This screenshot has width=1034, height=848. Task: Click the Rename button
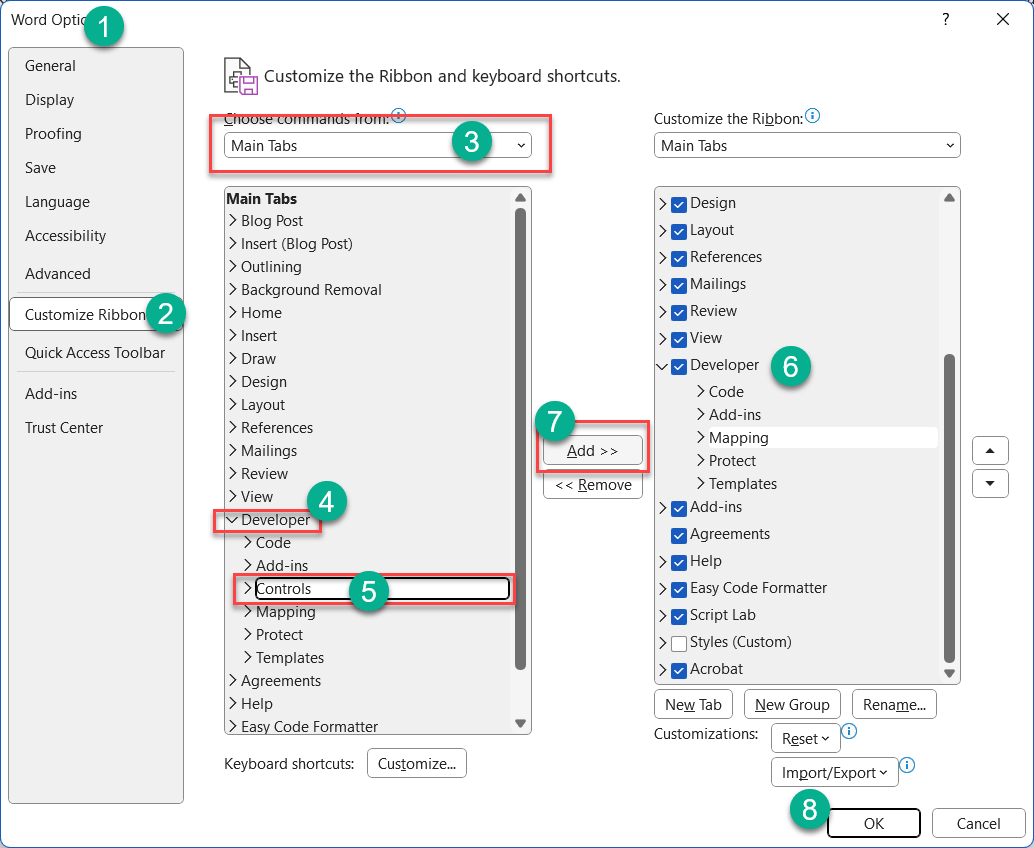[894, 704]
